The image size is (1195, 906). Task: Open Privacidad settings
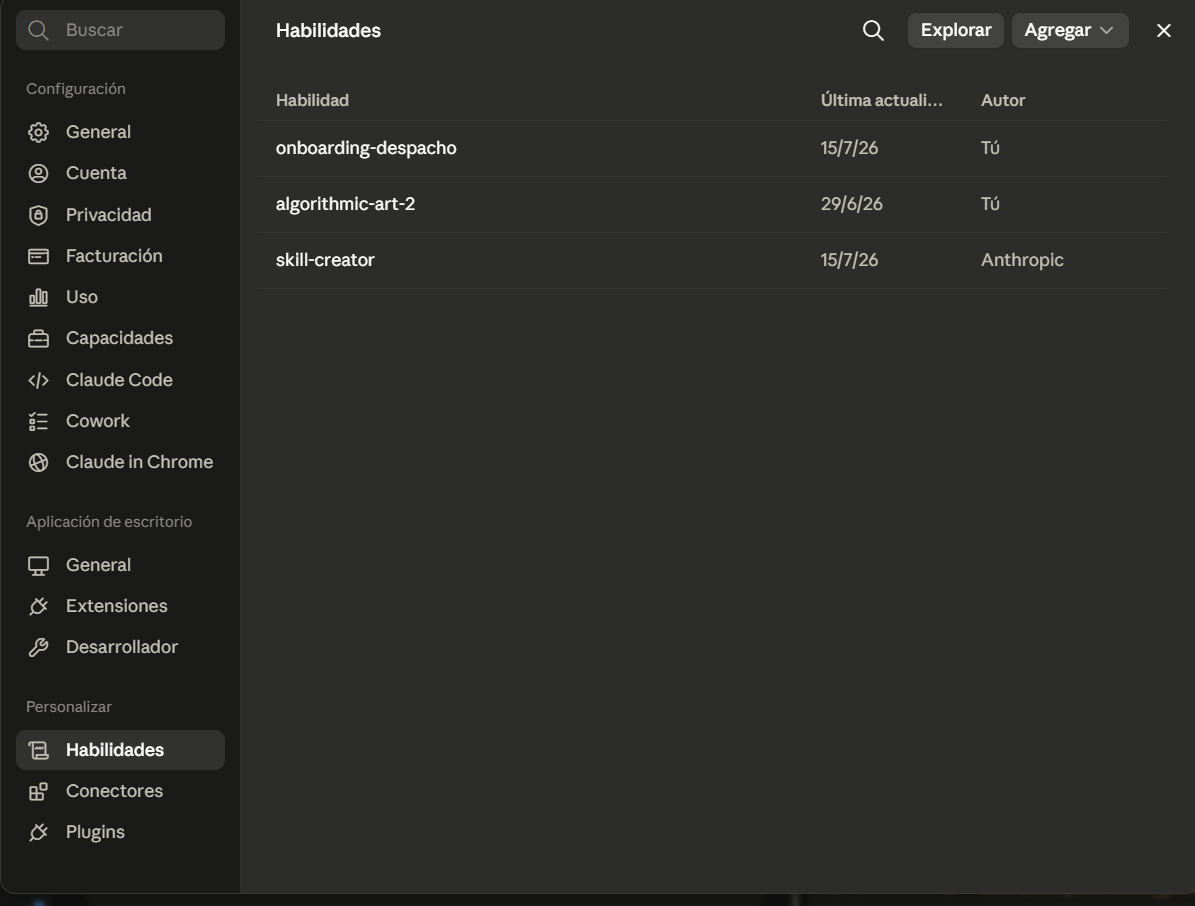click(x=120, y=215)
